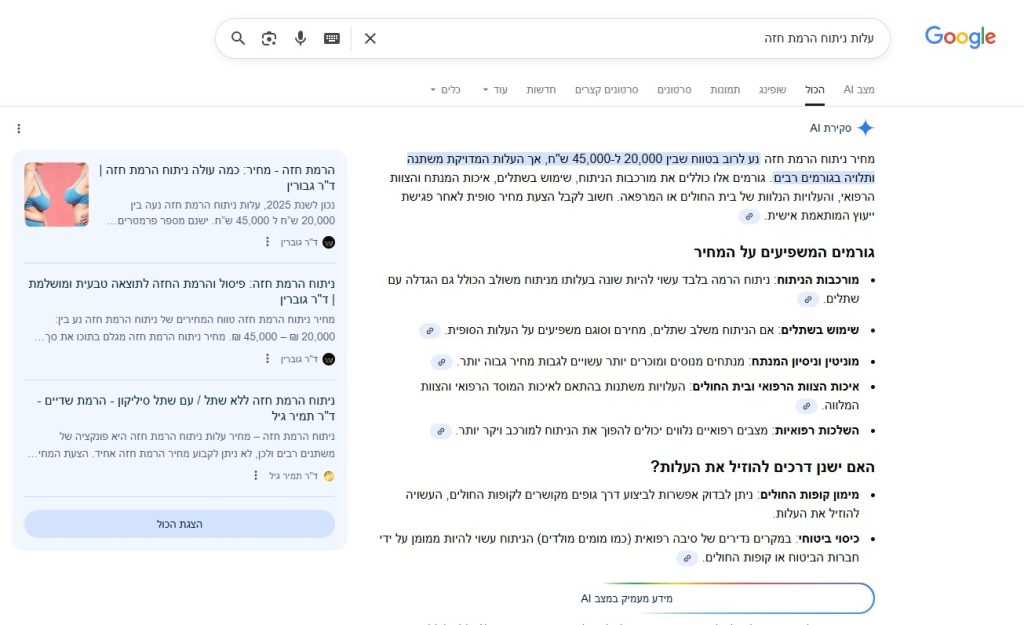The image size is (1024, 625).
Task: Click the source link icon after מורכבות הניתוח bullet
Action: (808, 299)
